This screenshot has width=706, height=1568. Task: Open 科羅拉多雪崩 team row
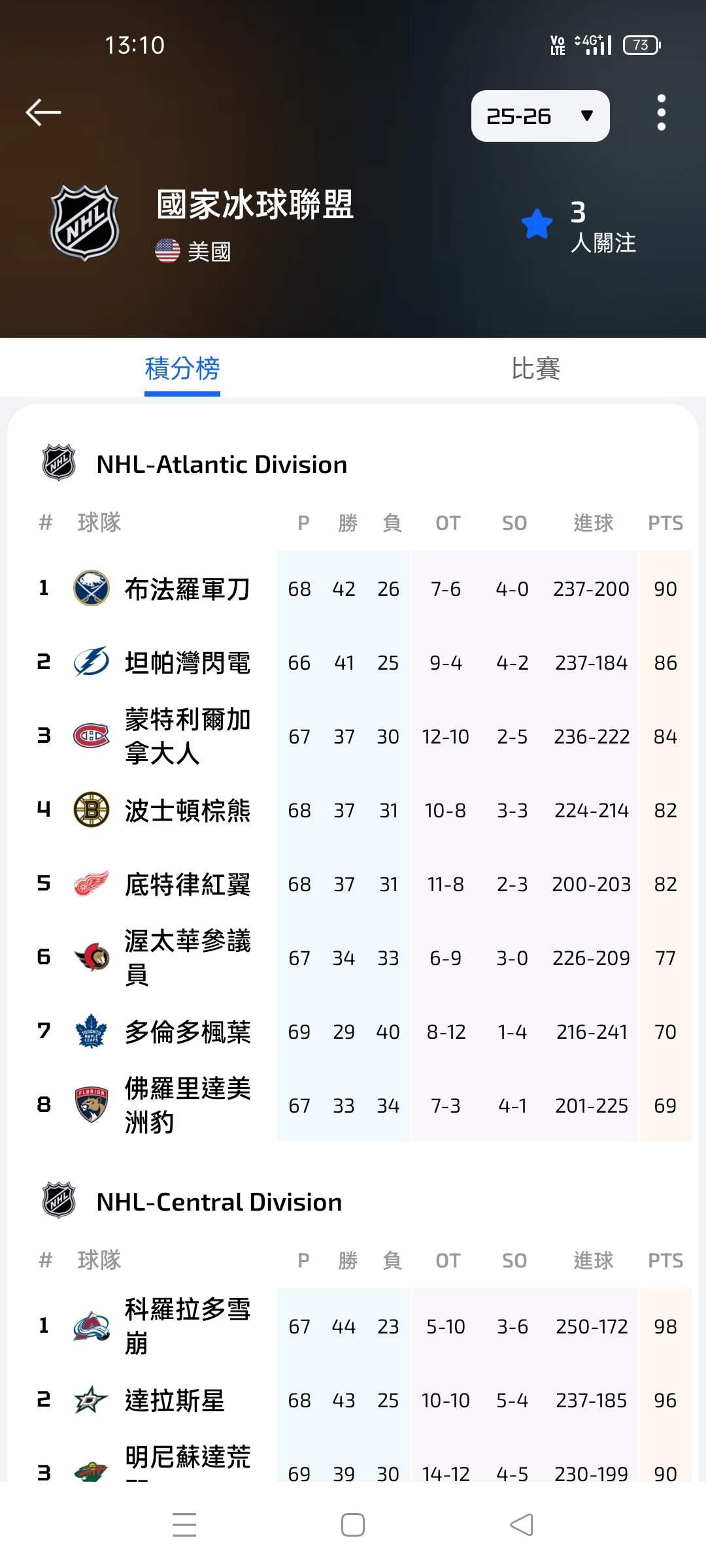(188, 1326)
